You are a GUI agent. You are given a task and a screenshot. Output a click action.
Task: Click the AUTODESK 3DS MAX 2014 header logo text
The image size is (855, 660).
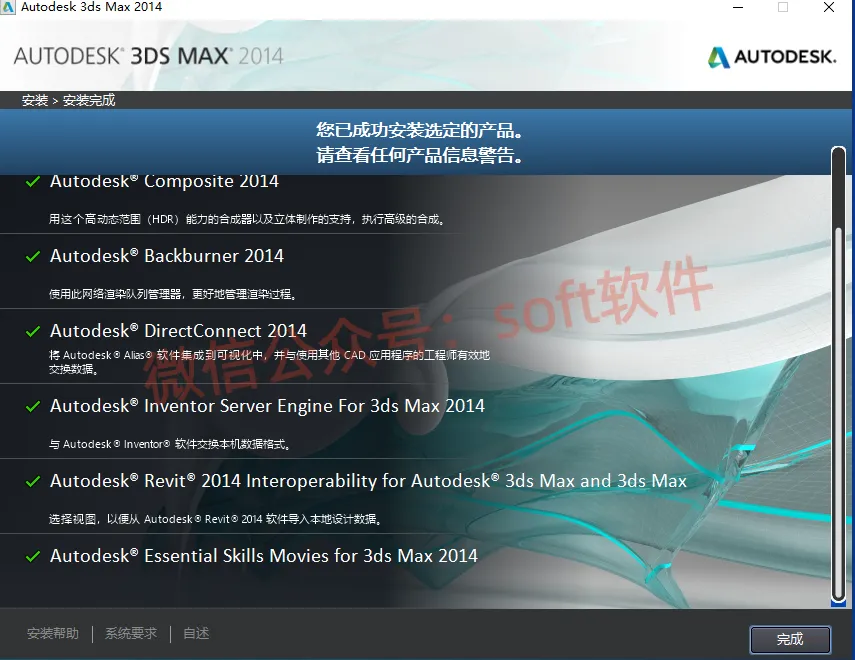tap(148, 56)
